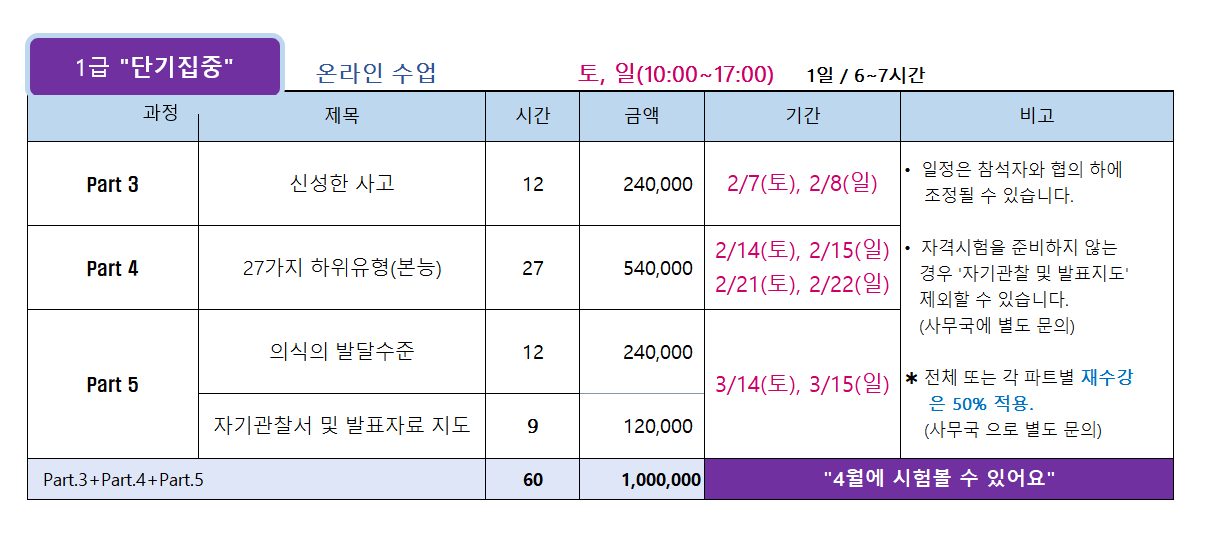Click the purple 1급 "단기집중" badge
Image resolution: width=1215 pixels, height=538 pixels.
pyautogui.click(x=154, y=67)
